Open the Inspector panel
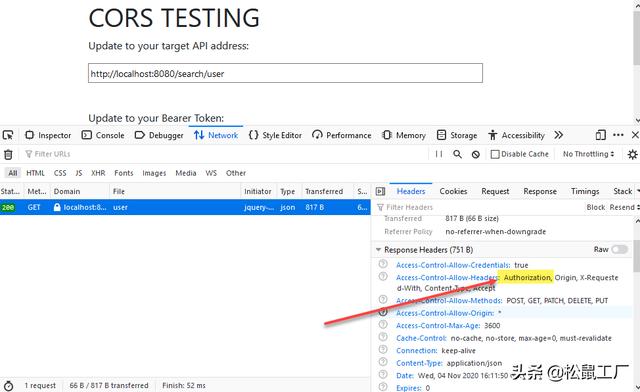 tap(48, 135)
